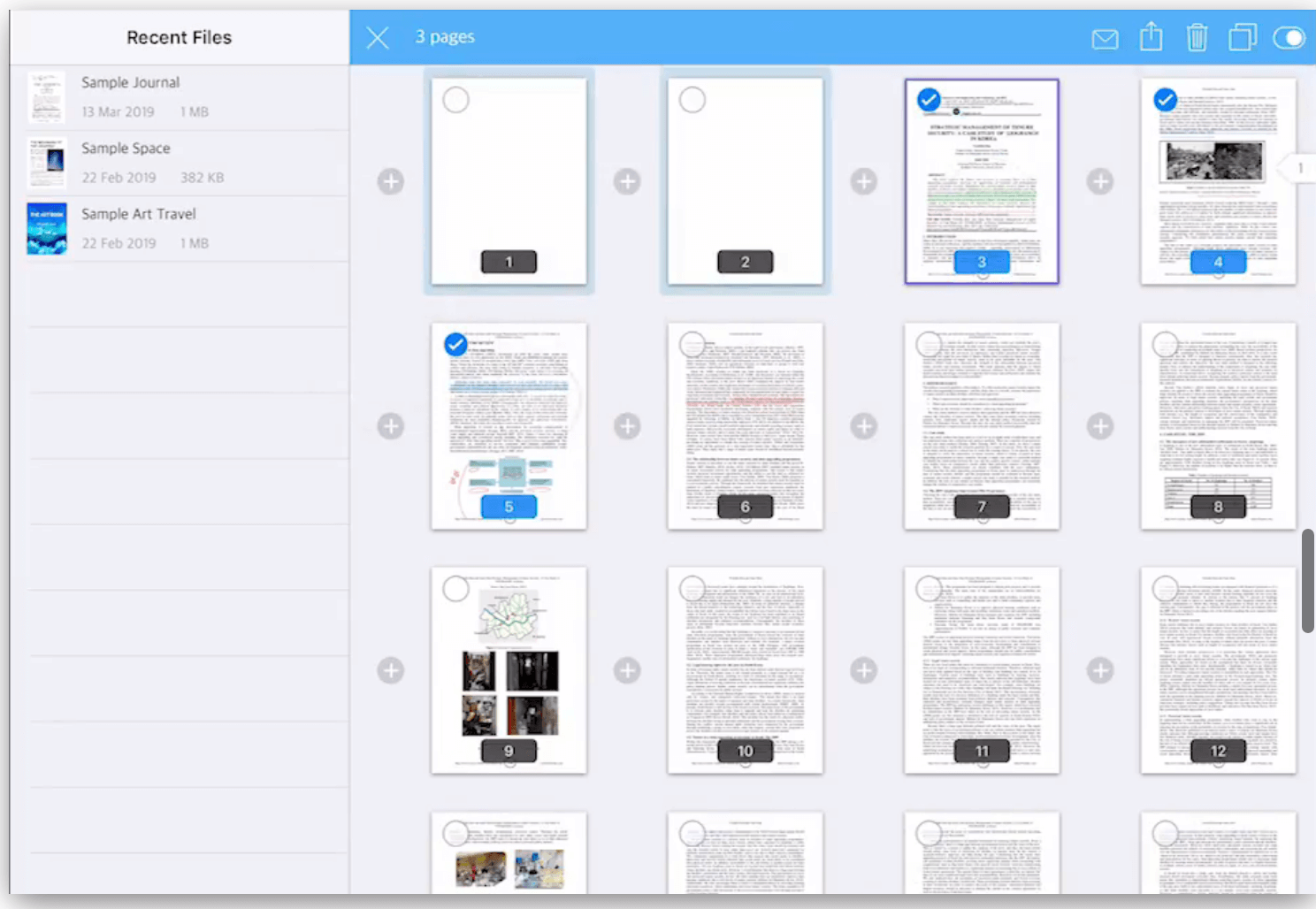Image resolution: width=1316 pixels, height=909 pixels.
Task: Select page 8 checkbox
Action: point(1166,344)
